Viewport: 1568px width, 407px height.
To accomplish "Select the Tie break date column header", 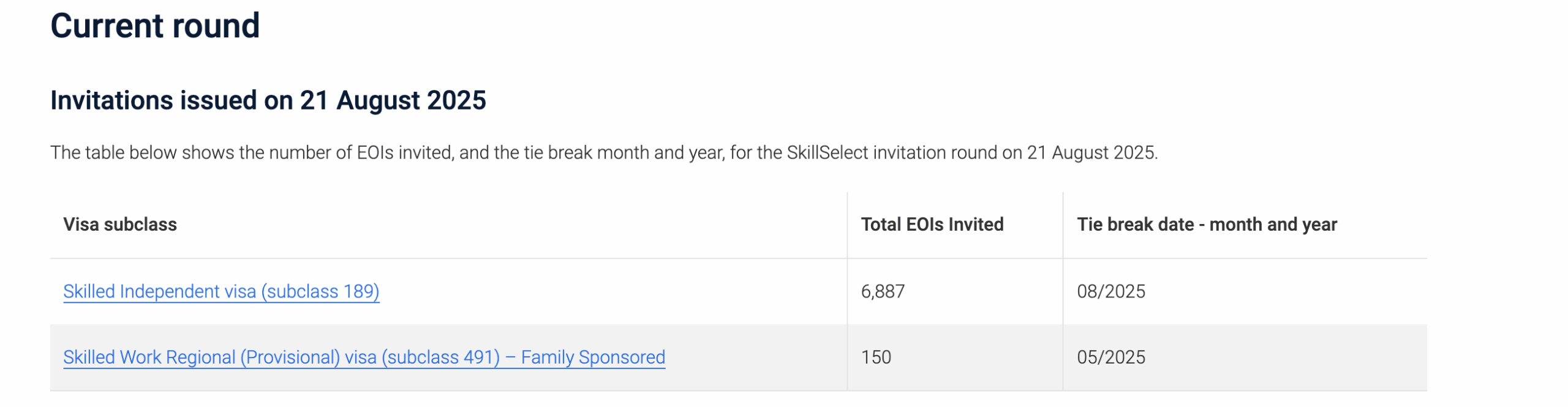I will click(1207, 225).
